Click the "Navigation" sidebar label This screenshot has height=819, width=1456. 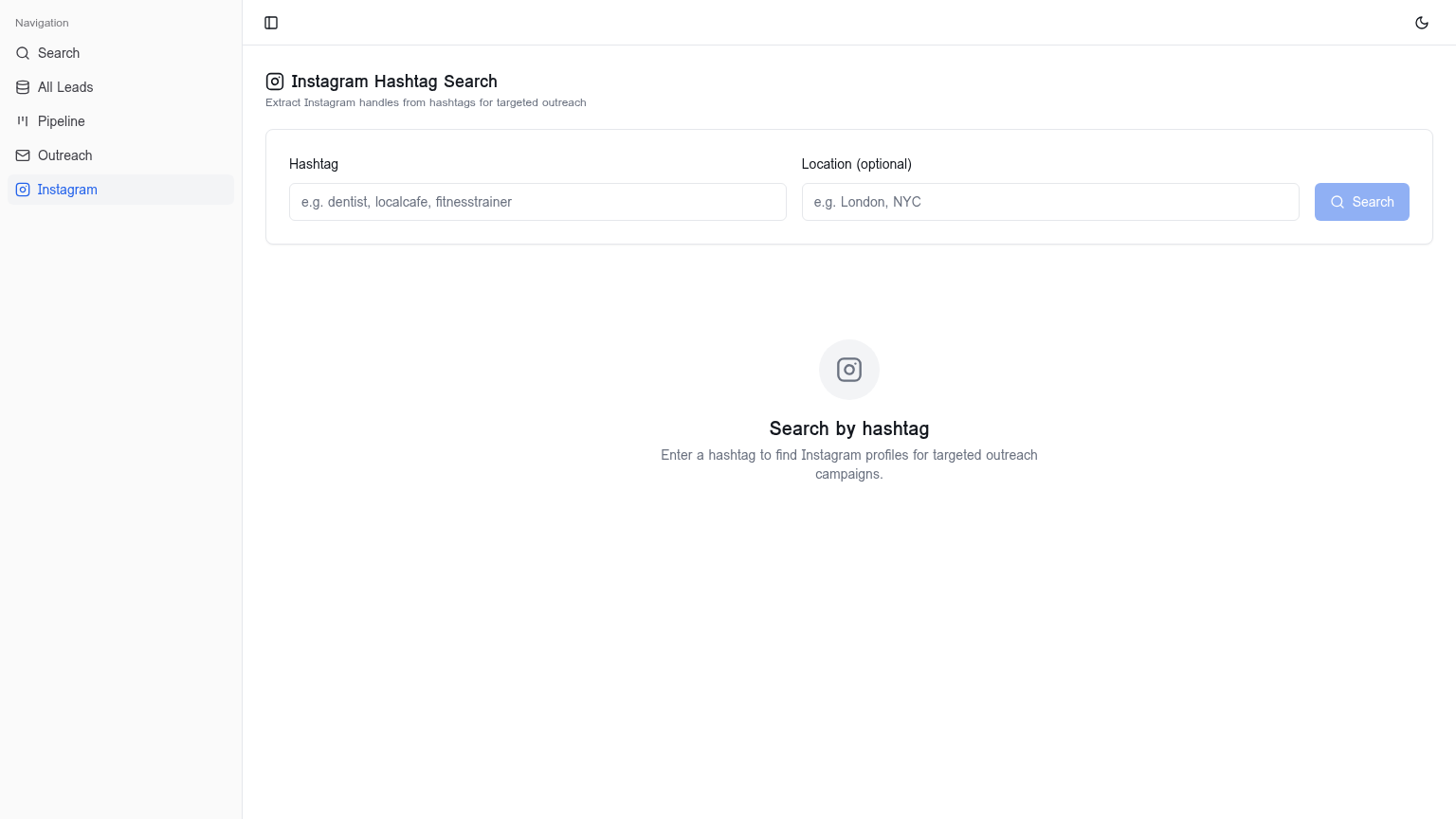point(42,23)
